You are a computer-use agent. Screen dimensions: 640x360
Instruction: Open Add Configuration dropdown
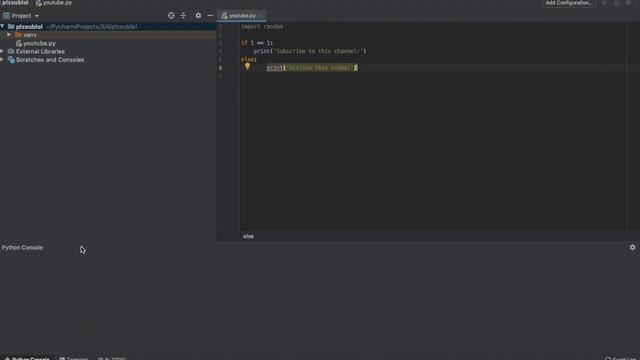tap(569, 3)
